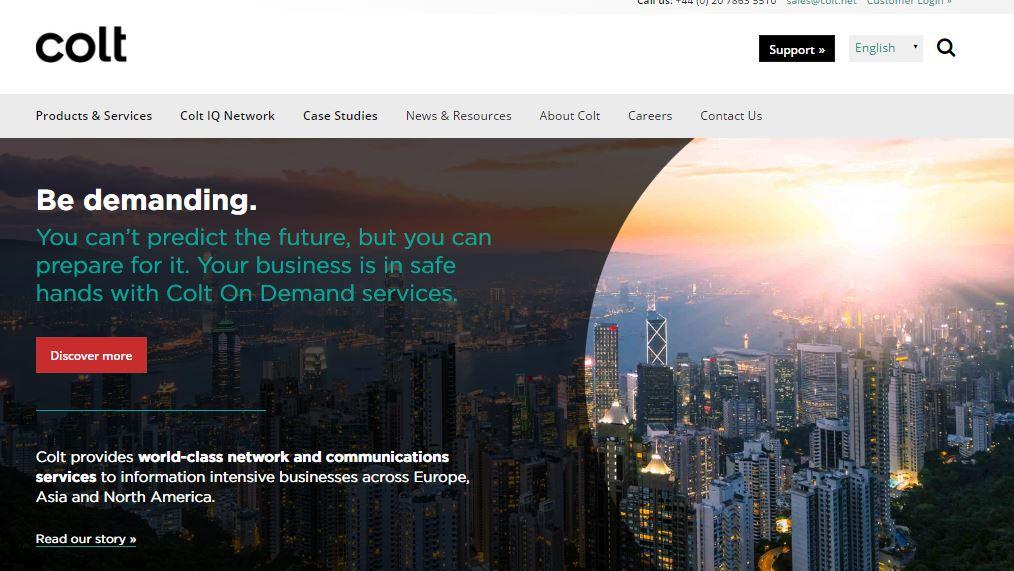Viewport: 1014px width, 571px height.
Task: Navigate to About Colt
Action: tap(570, 116)
